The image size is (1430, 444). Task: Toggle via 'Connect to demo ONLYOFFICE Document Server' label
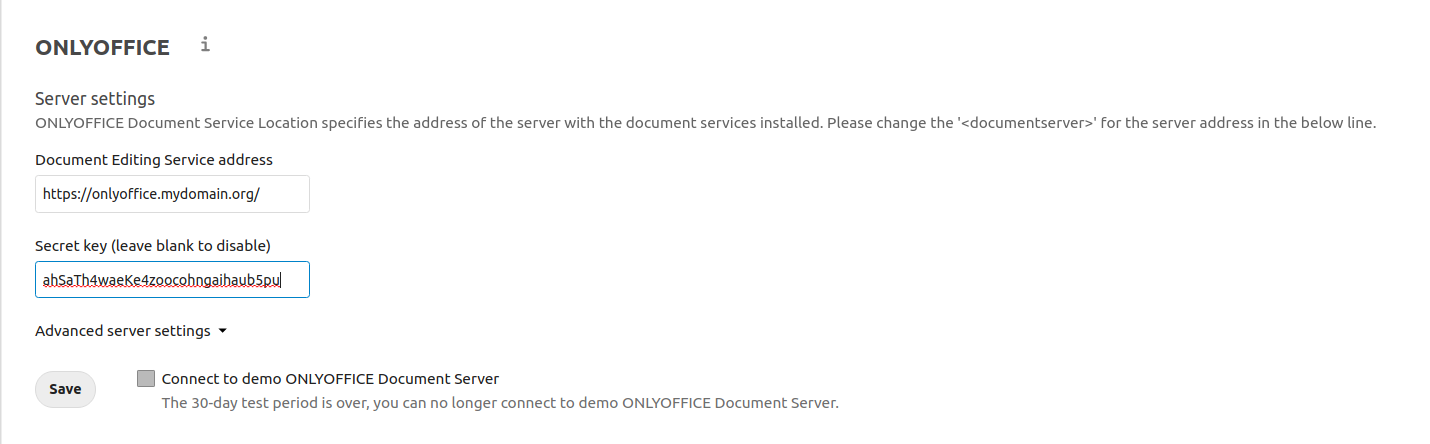pyautogui.click(x=330, y=379)
